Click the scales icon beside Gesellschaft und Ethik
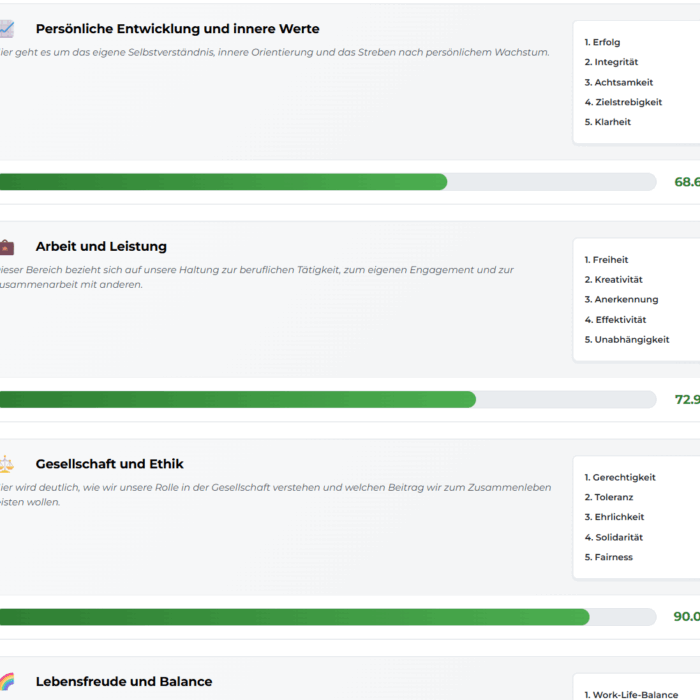The width and height of the screenshot is (700, 700). pyautogui.click(x=6, y=464)
